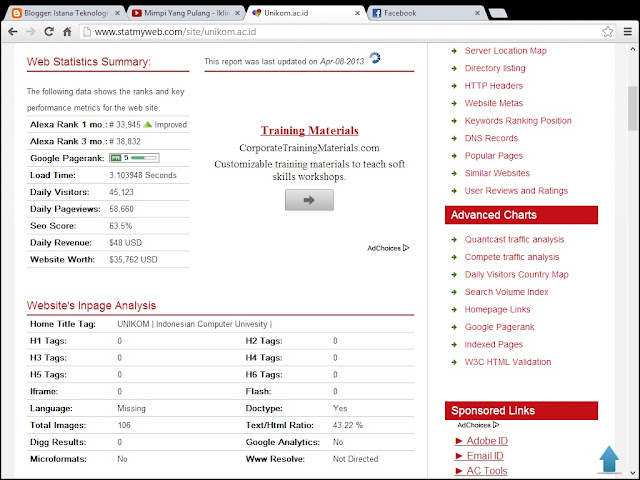
Task: Reload the current page
Action: (x=49, y=31)
